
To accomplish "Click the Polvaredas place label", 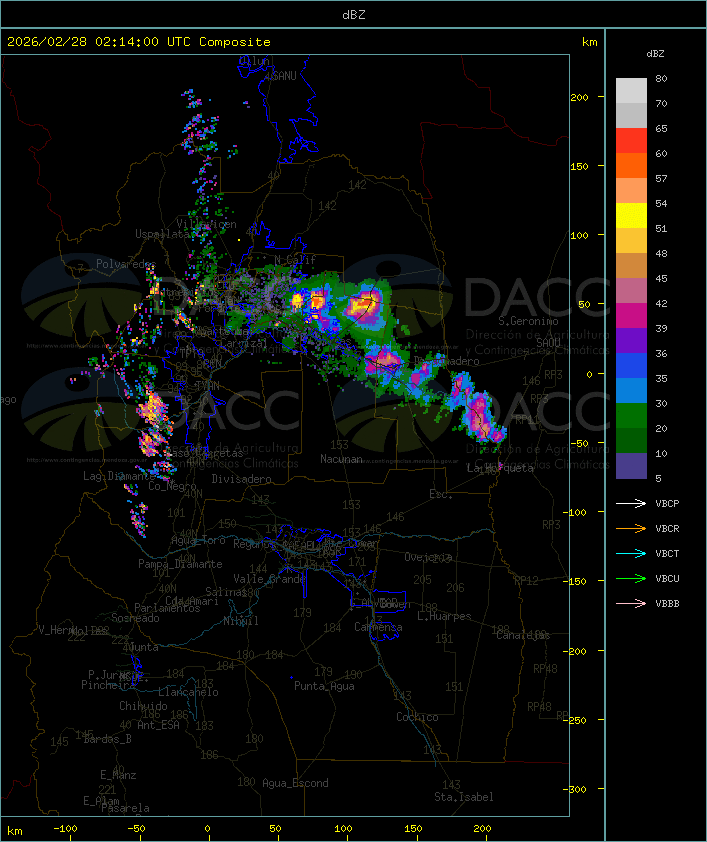I will [x=126, y=264].
